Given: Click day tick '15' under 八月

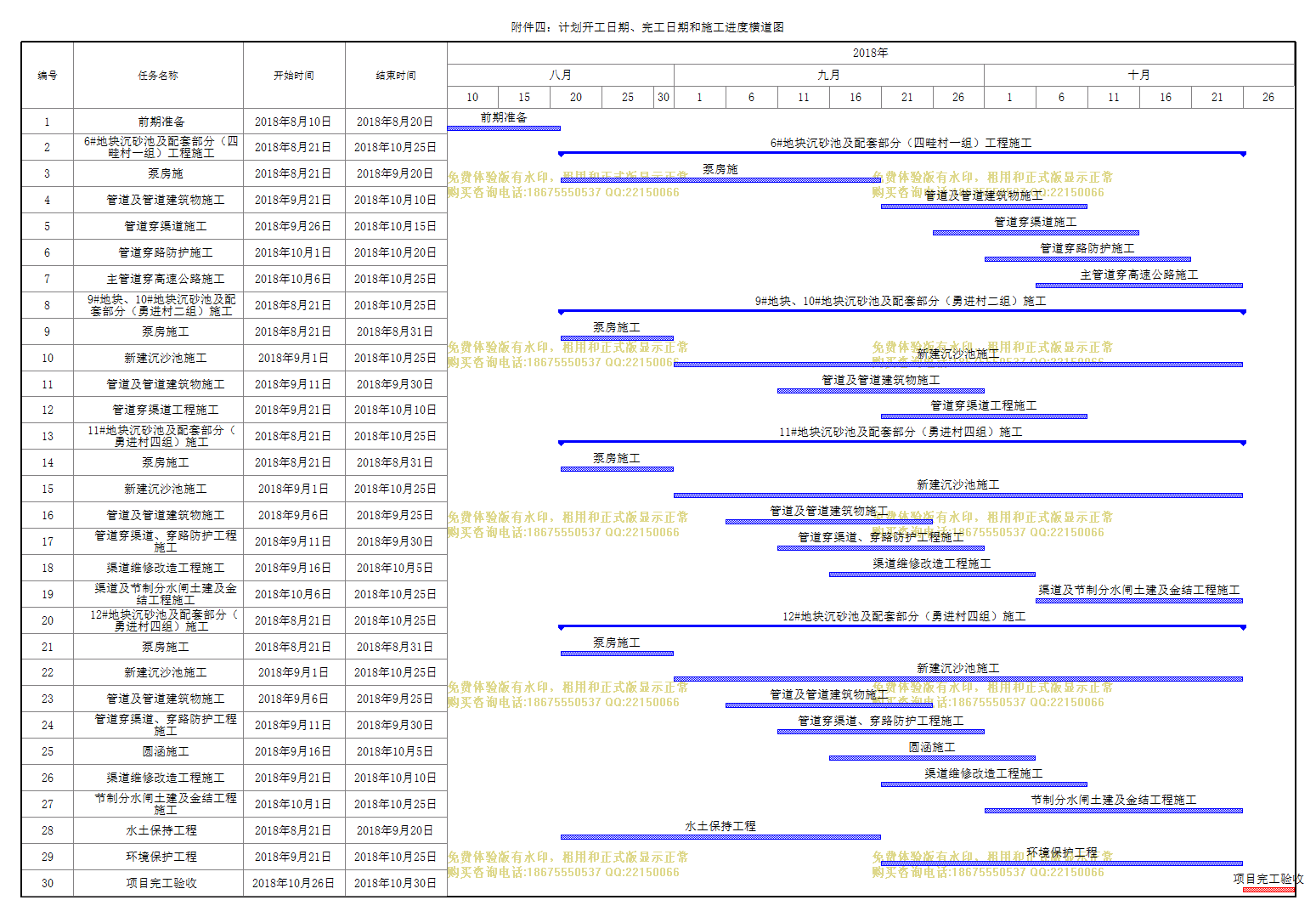Looking at the screenshot, I should (x=524, y=97).
